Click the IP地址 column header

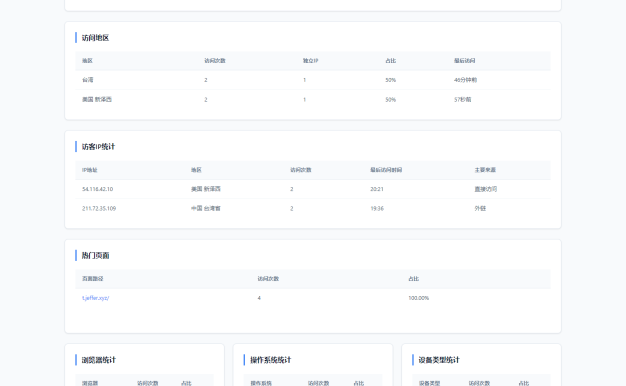coord(90,170)
